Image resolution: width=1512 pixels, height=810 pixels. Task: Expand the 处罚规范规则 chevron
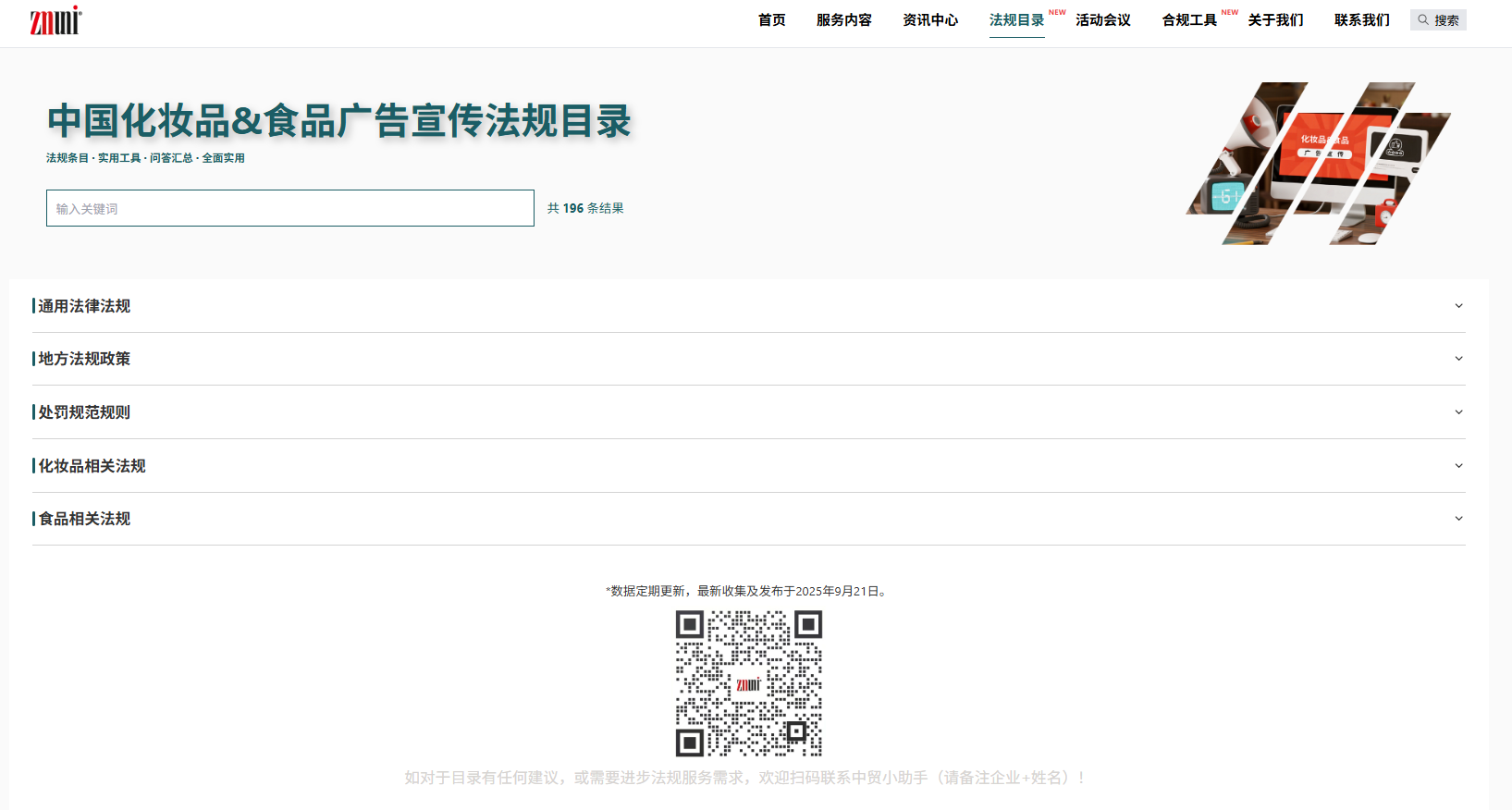pos(1458,412)
